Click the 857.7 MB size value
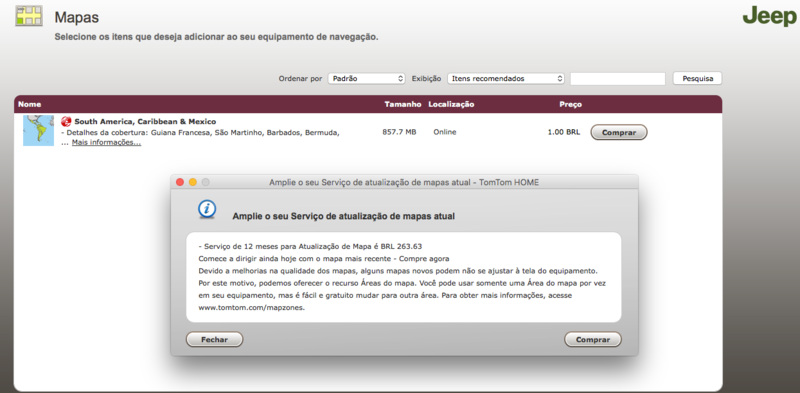This screenshot has height=393, width=800. [x=399, y=132]
